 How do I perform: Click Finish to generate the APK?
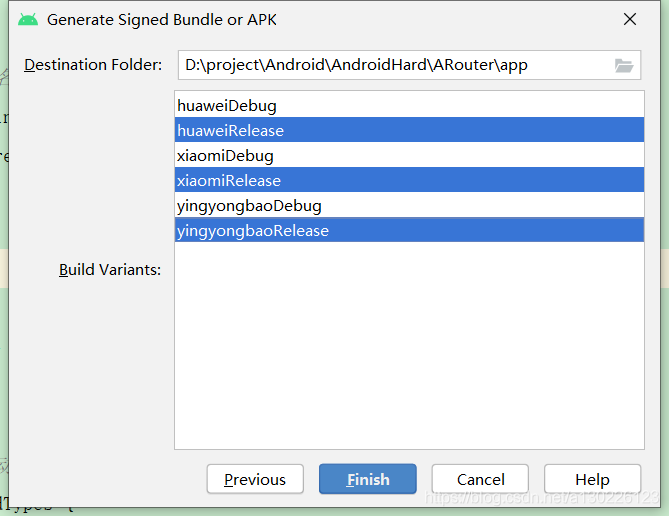click(x=368, y=479)
